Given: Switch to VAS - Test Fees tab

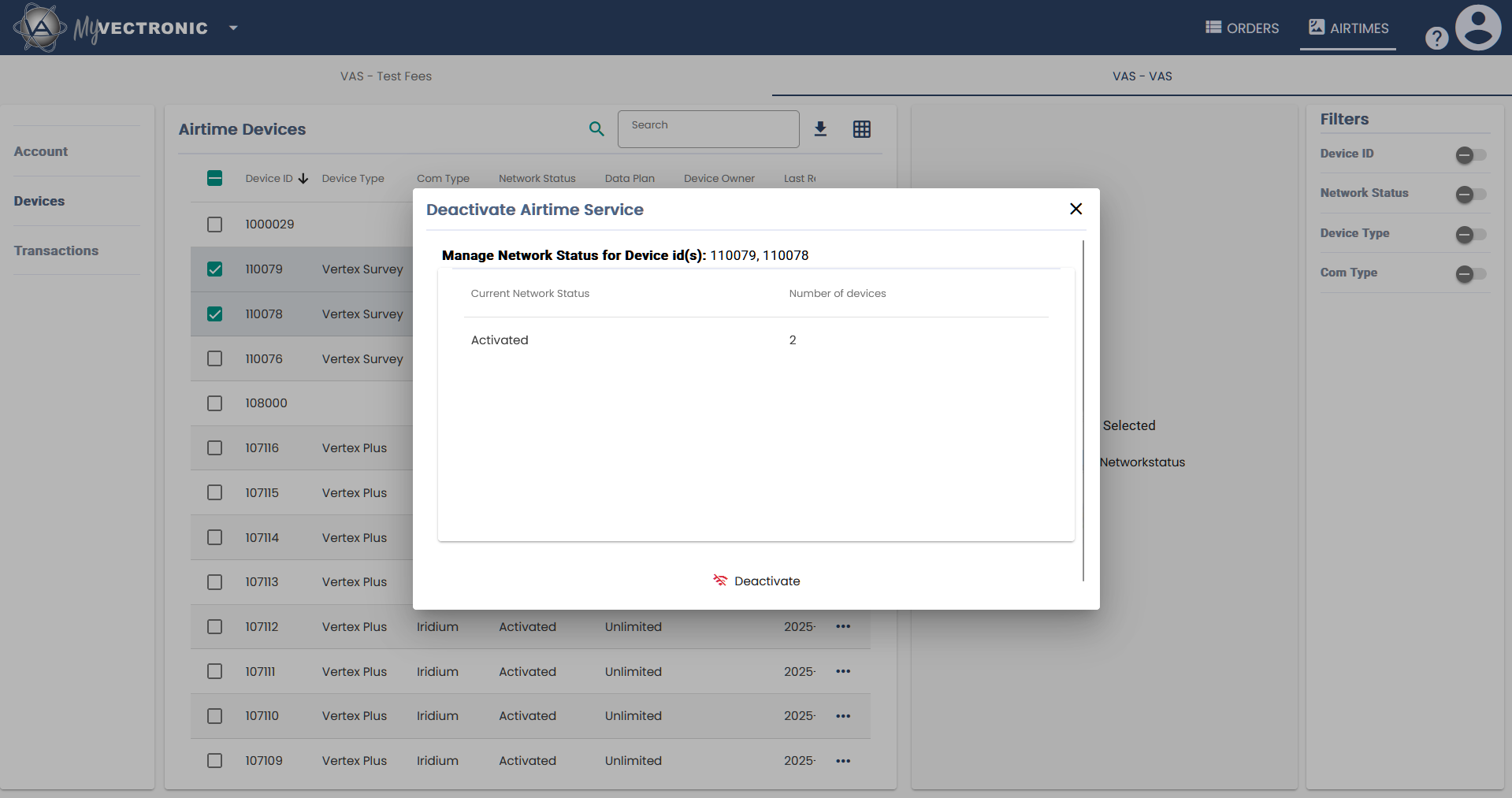Looking at the screenshot, I should click(x=386, y=76).
